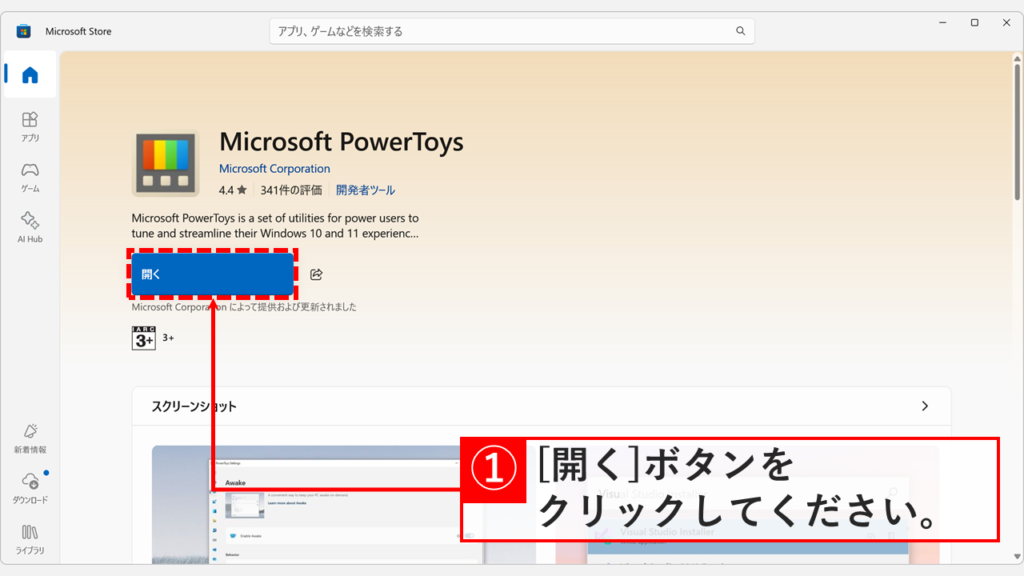
Task: Click the search magnifier in the search bar
Action: 740,31
